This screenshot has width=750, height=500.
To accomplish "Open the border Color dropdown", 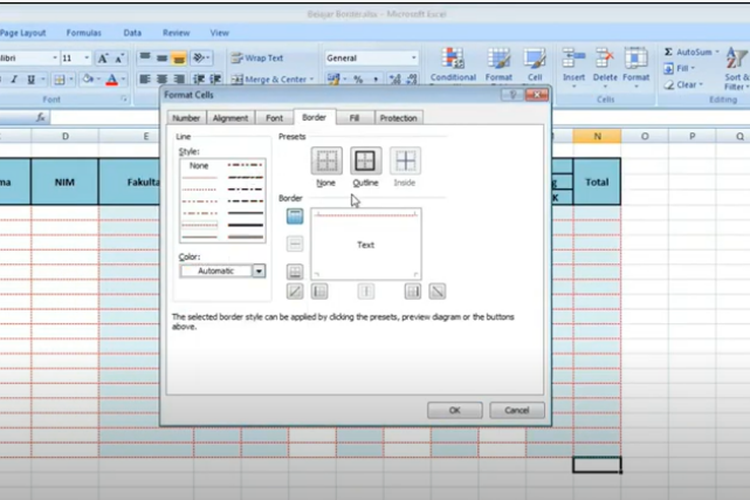I will coord(258,270).
